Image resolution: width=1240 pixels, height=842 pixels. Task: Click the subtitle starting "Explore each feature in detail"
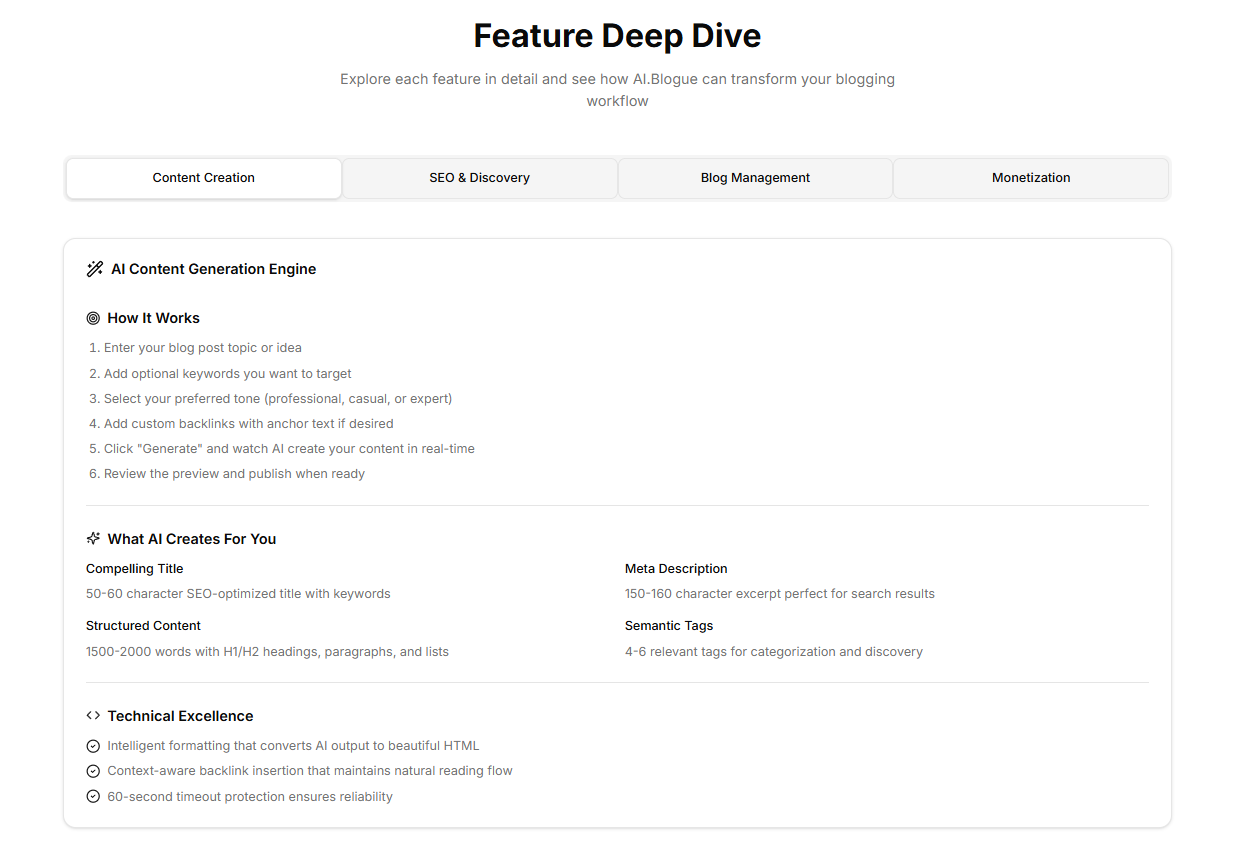coord(617,90)
